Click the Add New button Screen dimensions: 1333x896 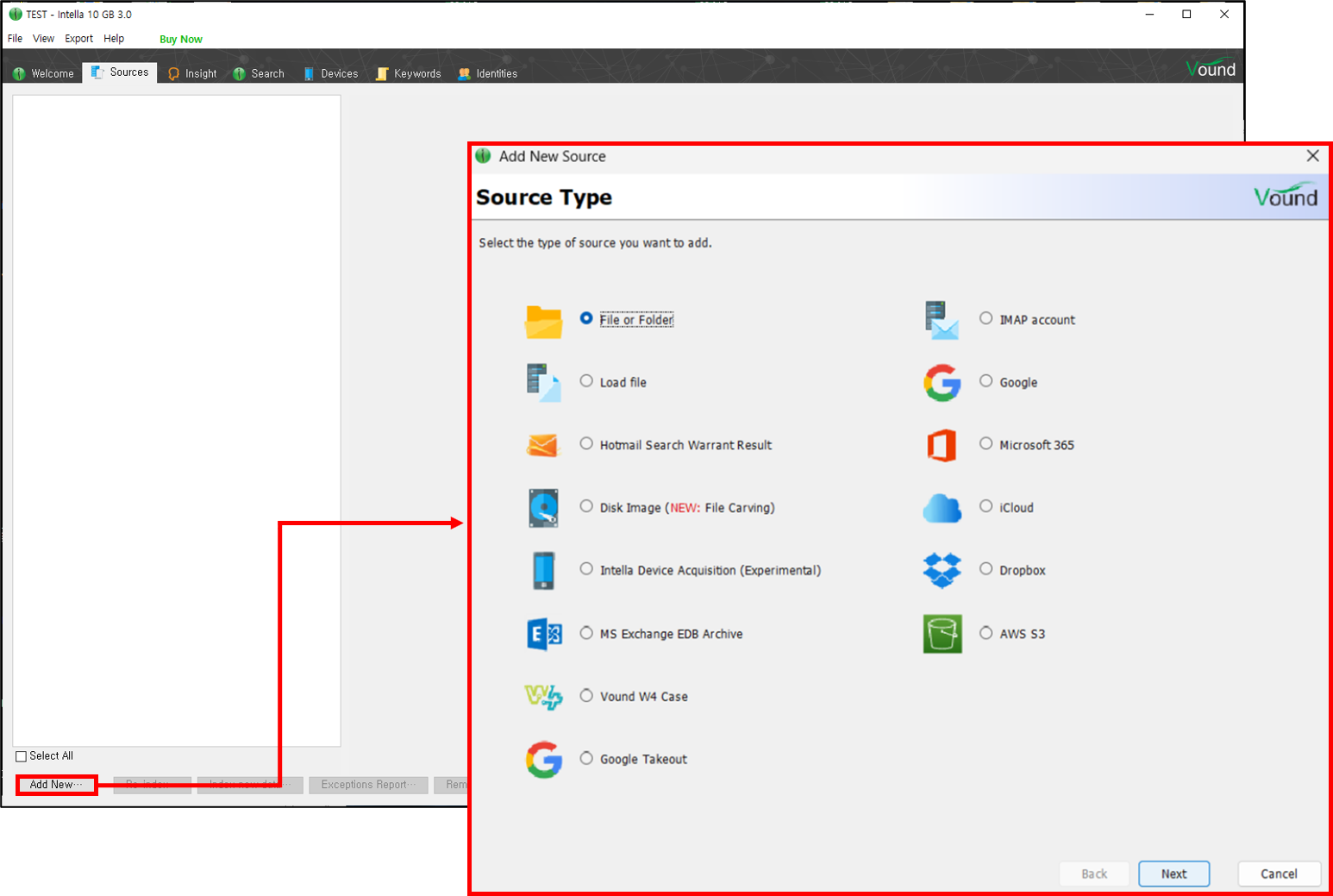(x=56, y=785)
